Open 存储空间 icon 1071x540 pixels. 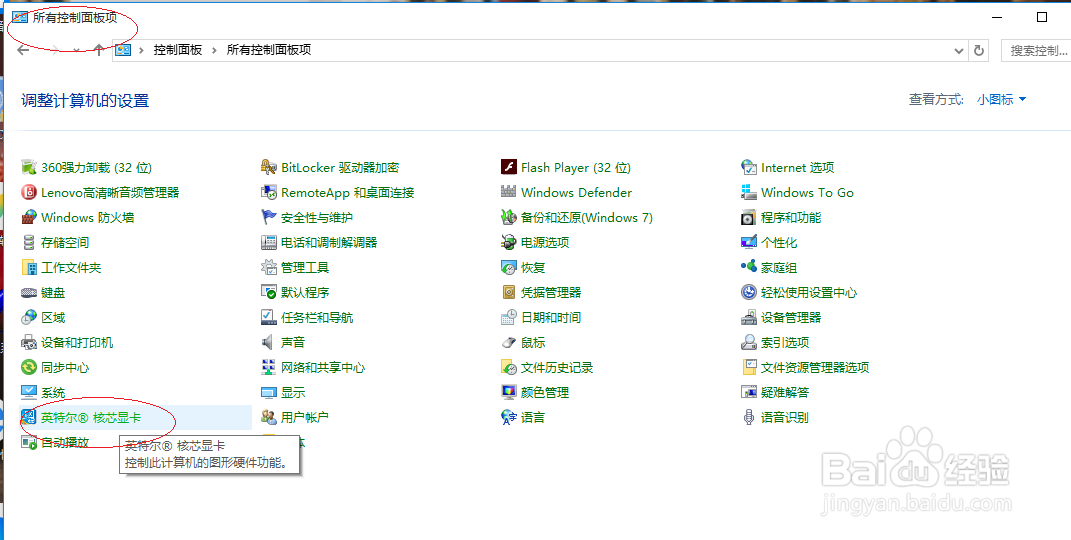tap(29, 242)
